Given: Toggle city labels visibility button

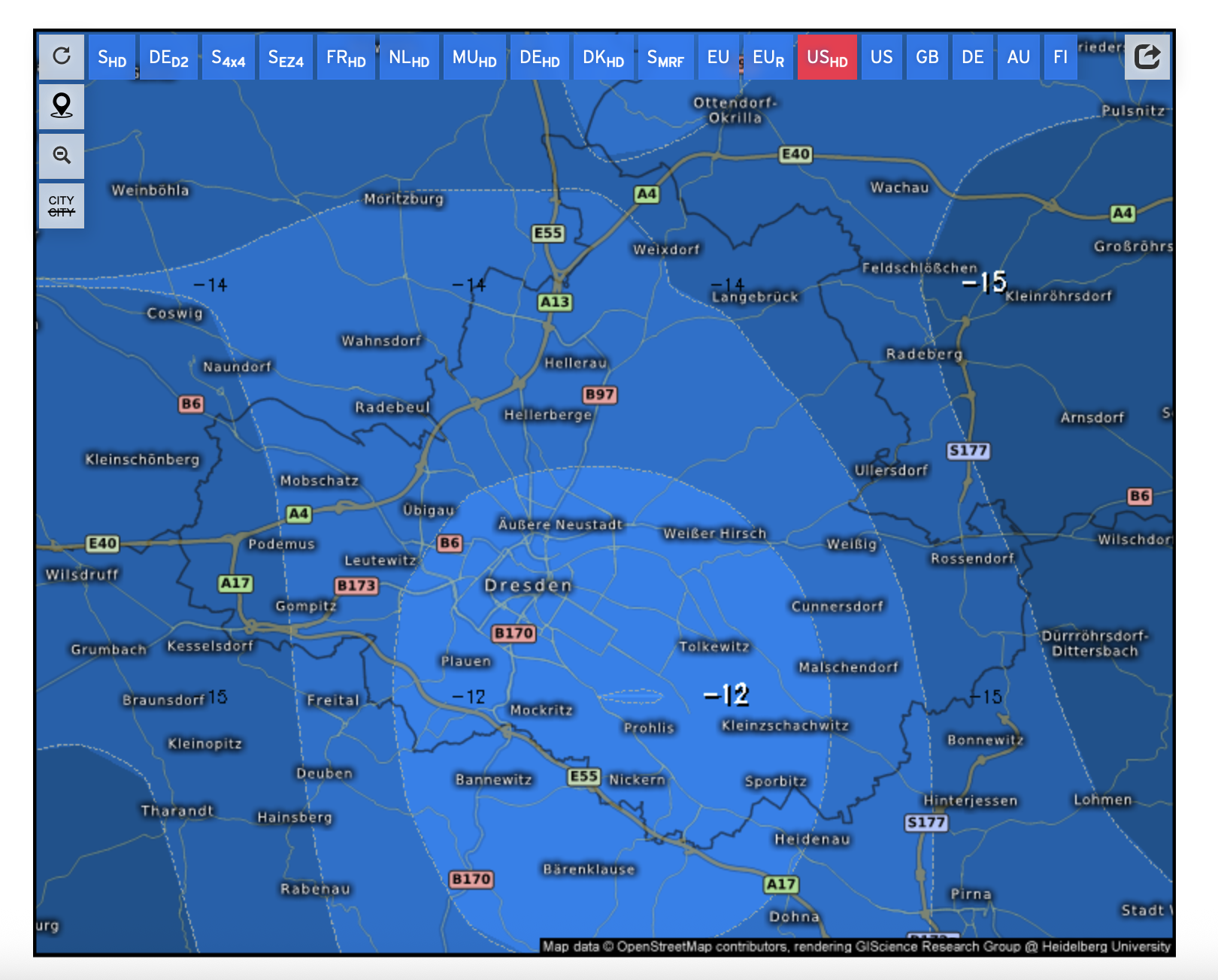Looking at the screenshot, I should (62, 205).
